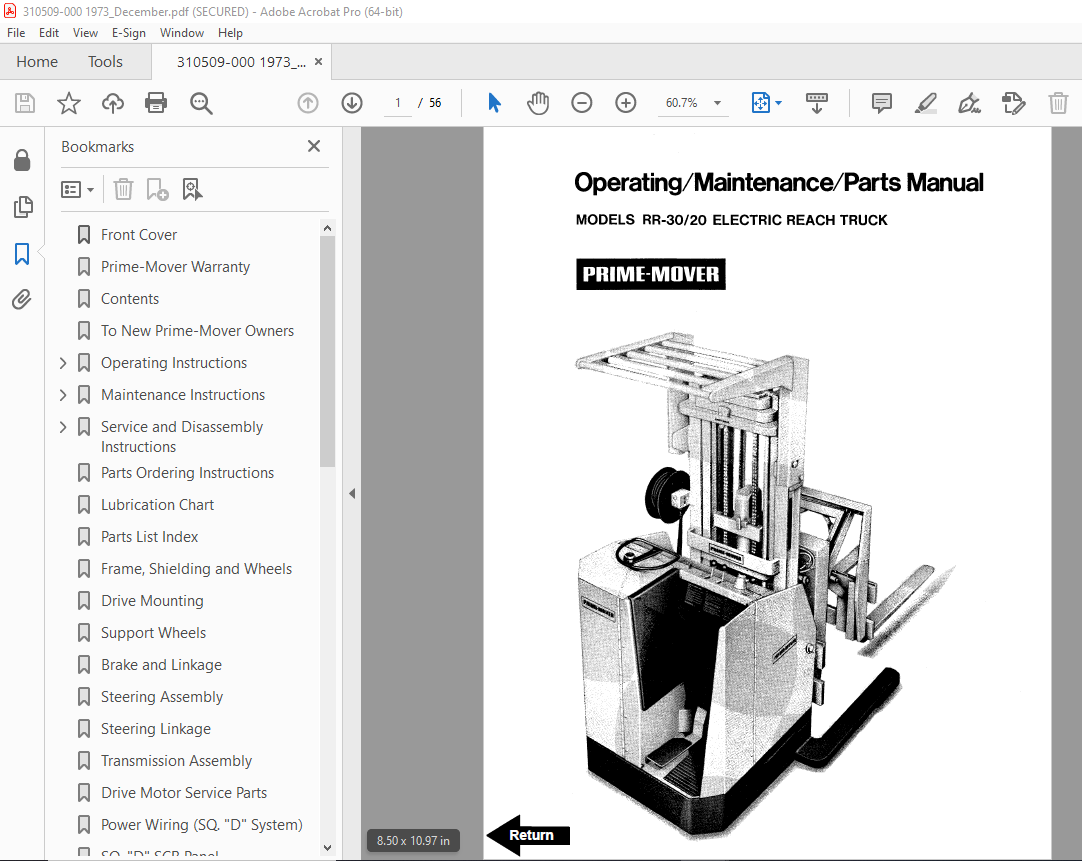Click the cloud upload icon

[112, 103]
